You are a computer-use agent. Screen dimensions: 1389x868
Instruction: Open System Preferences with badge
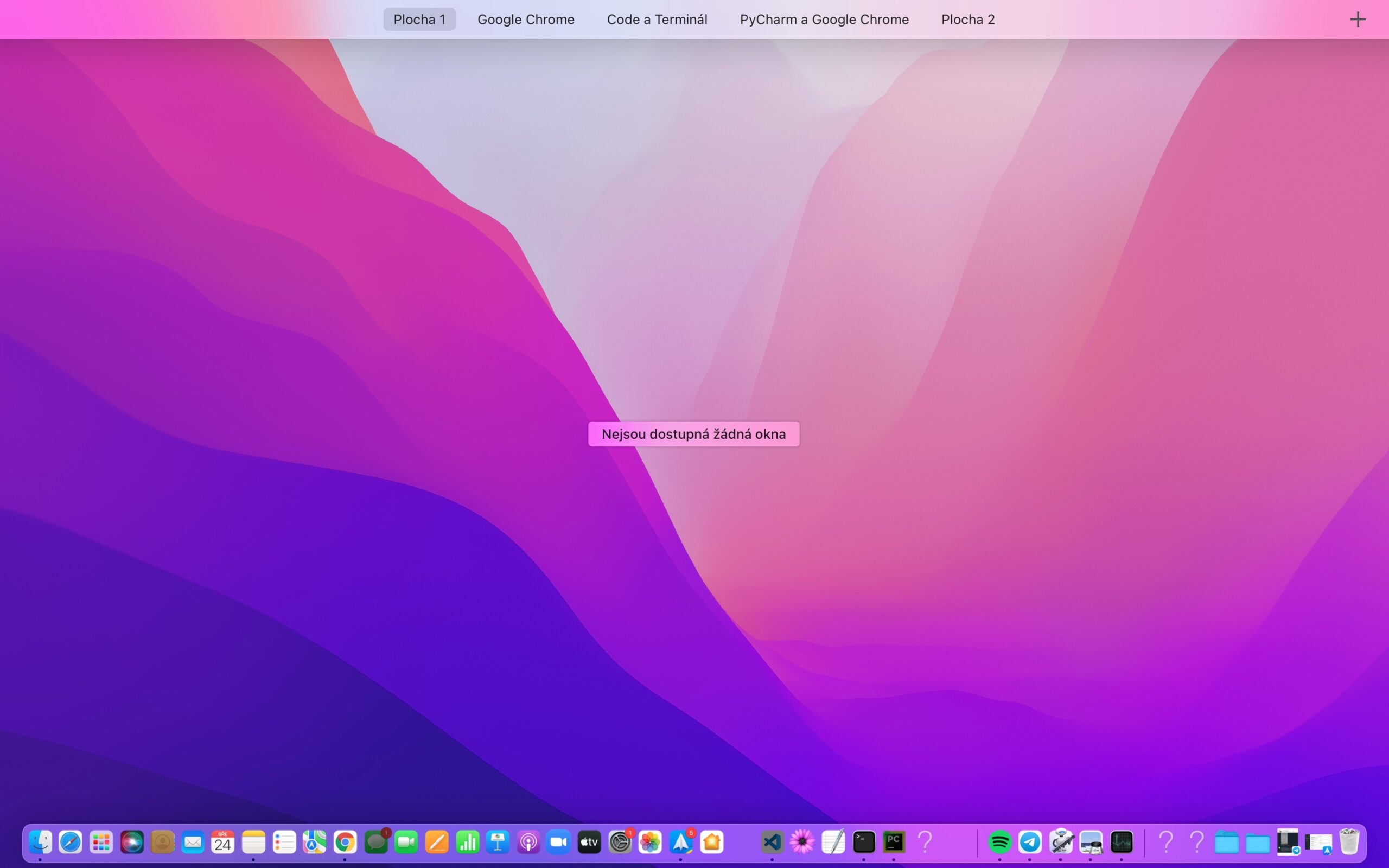[620, 842]
